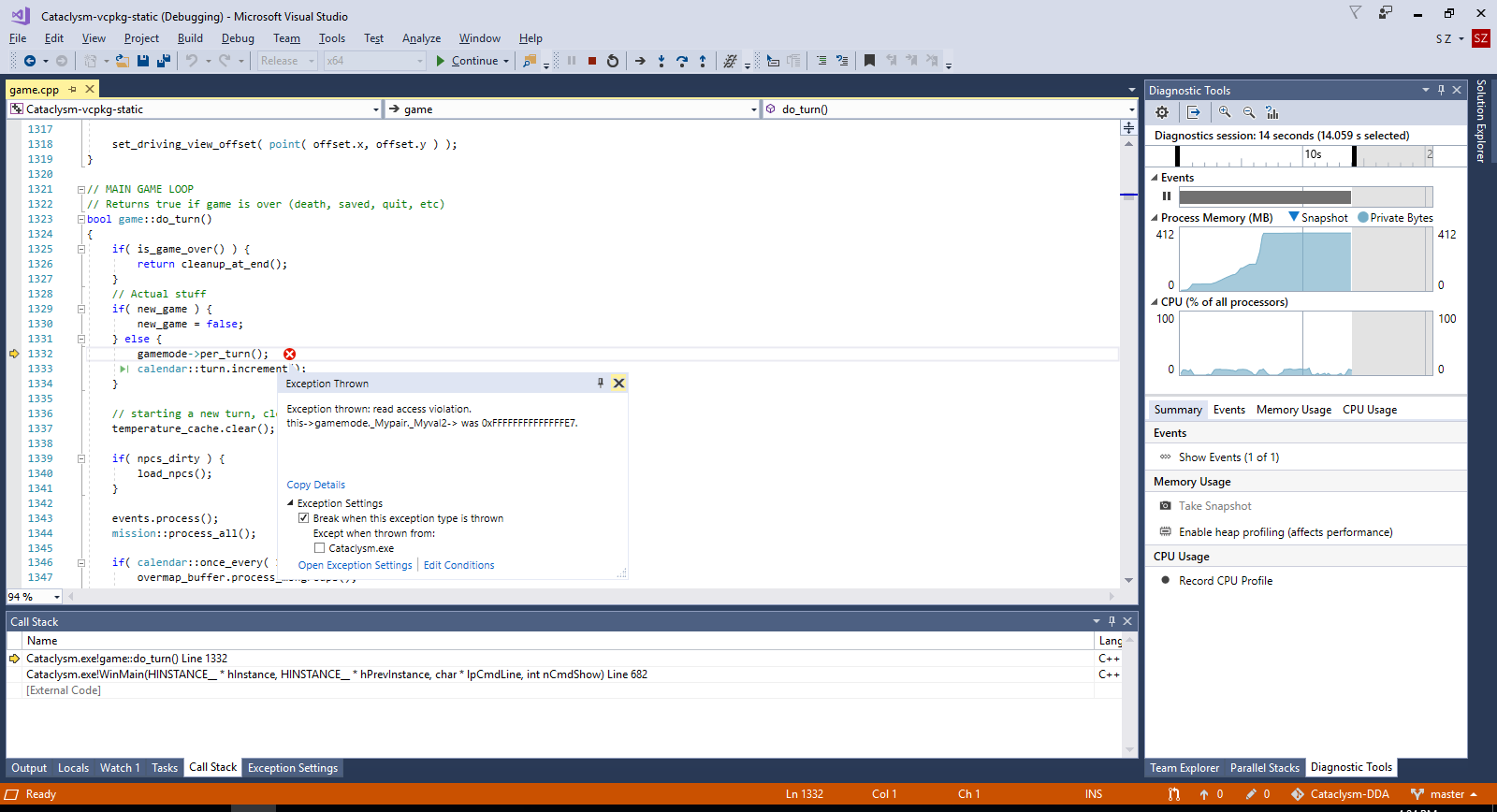
Task: Step Out of the current function
Action: [x=703, y=61]
